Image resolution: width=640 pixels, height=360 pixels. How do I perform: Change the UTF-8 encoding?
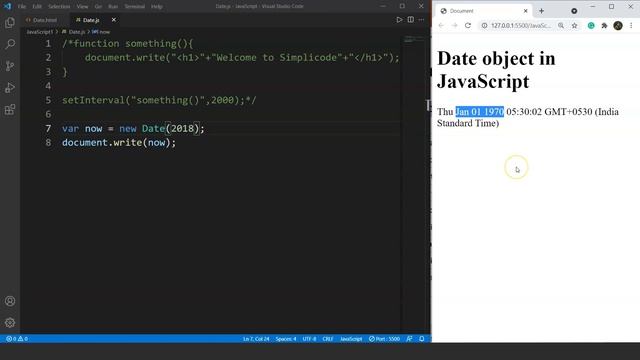309,339
